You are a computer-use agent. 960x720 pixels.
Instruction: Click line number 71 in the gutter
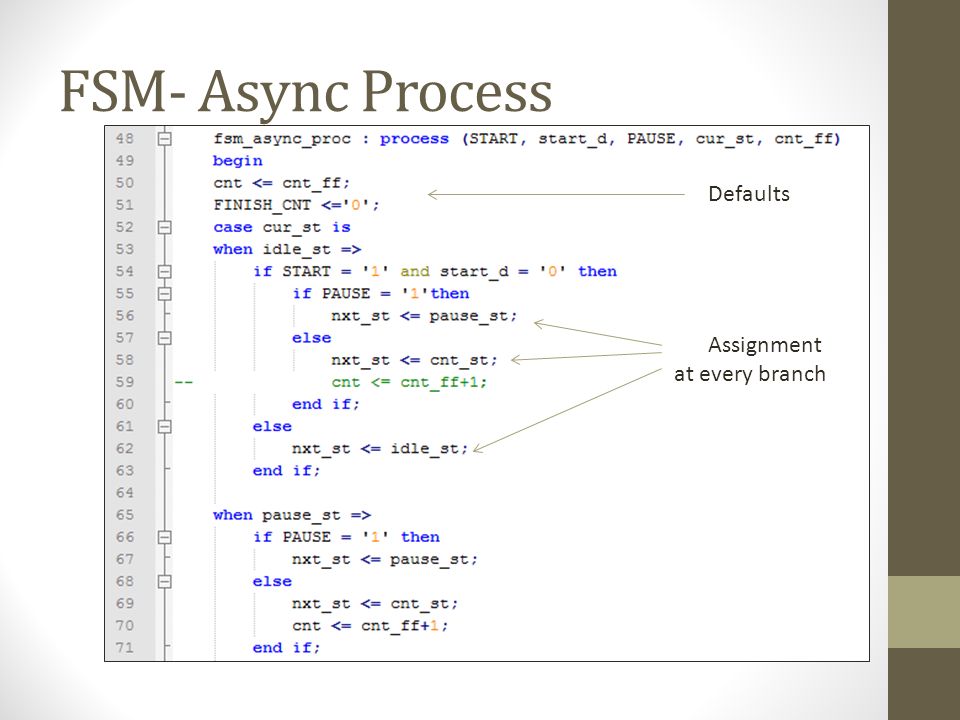click(124, 647)
